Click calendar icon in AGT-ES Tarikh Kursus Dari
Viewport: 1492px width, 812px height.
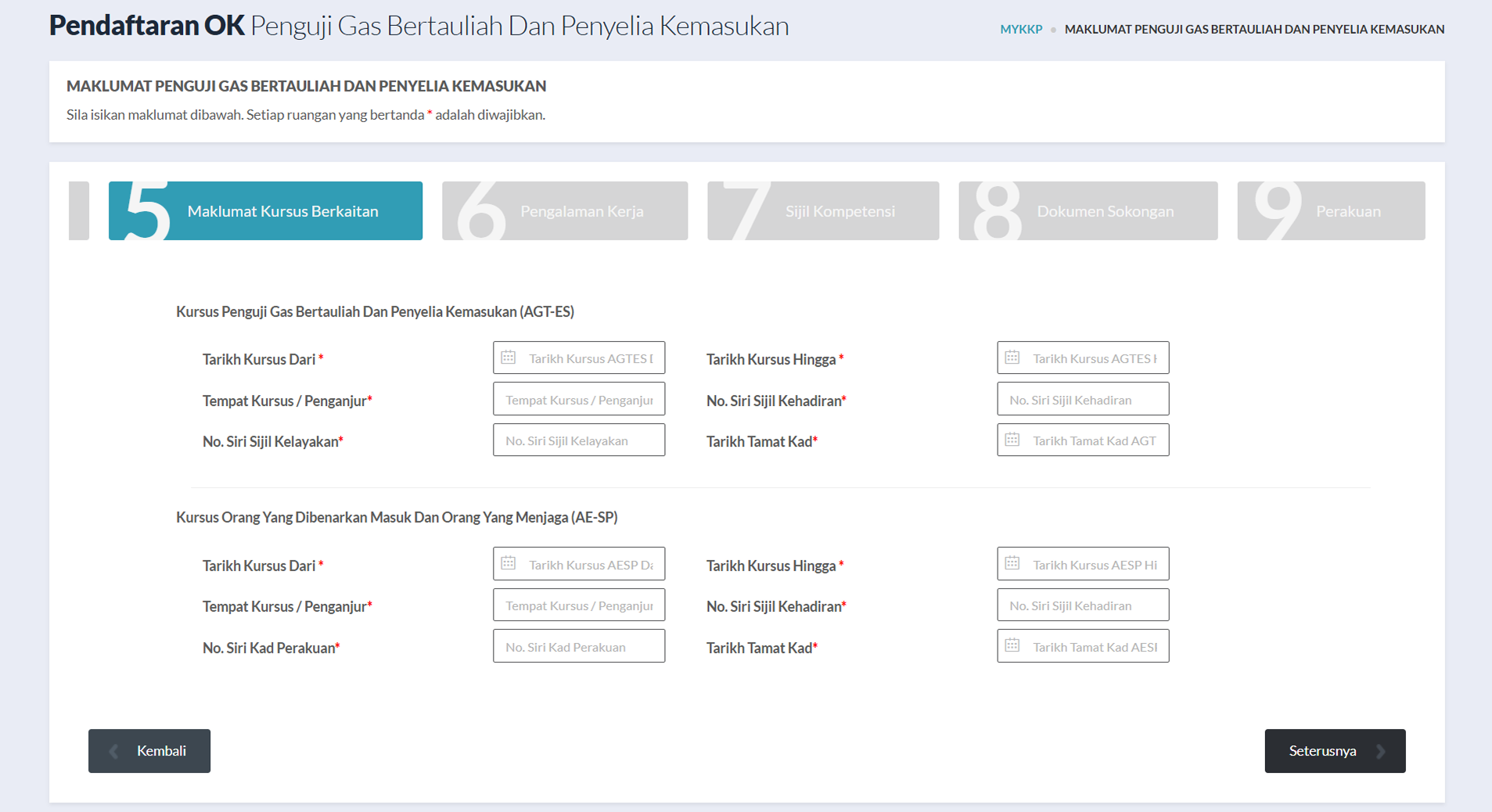pos(508,357)
